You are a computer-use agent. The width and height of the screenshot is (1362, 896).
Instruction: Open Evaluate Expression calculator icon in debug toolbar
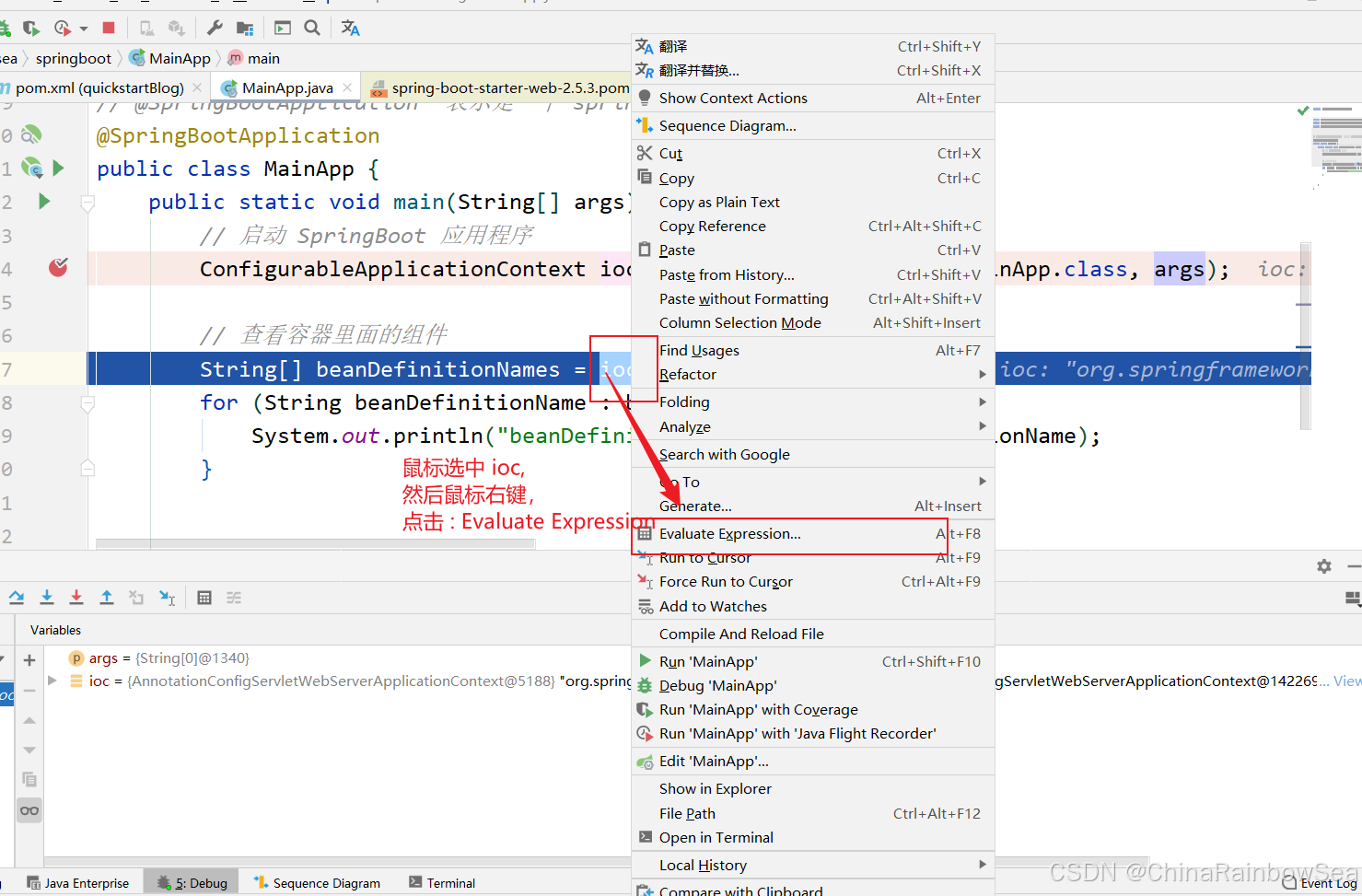[x=204, y=598]
